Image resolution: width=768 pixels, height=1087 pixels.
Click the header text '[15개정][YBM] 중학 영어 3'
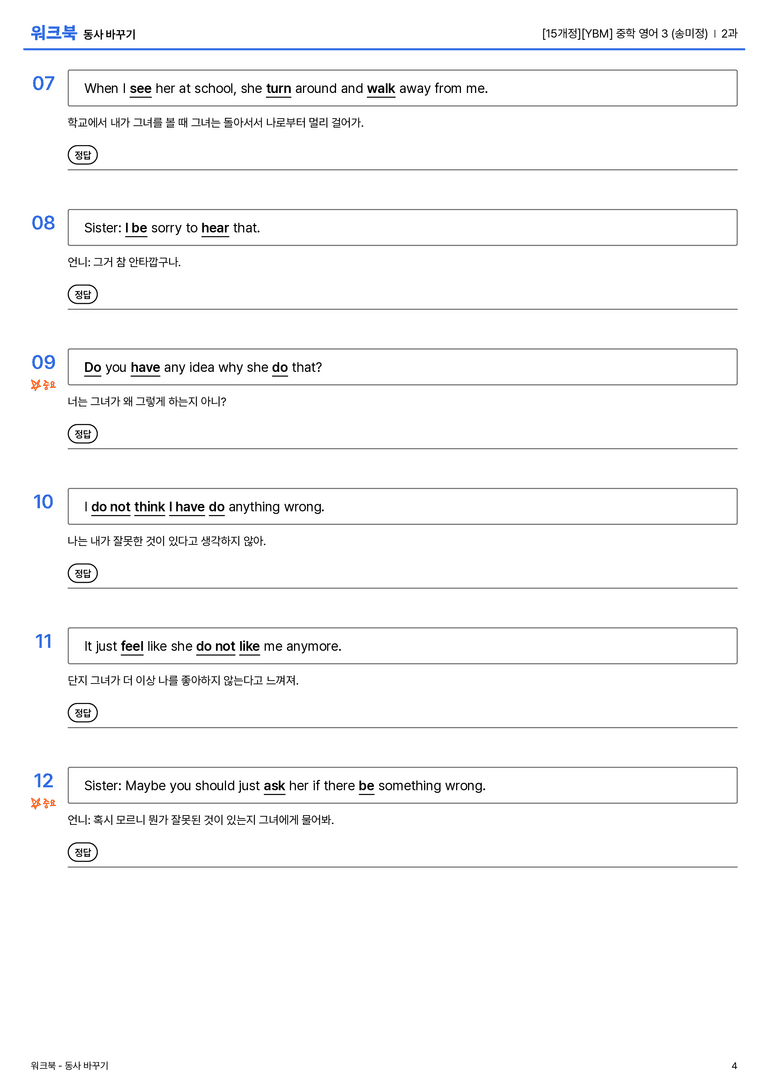pyautogui.click(x=604, y=33)
